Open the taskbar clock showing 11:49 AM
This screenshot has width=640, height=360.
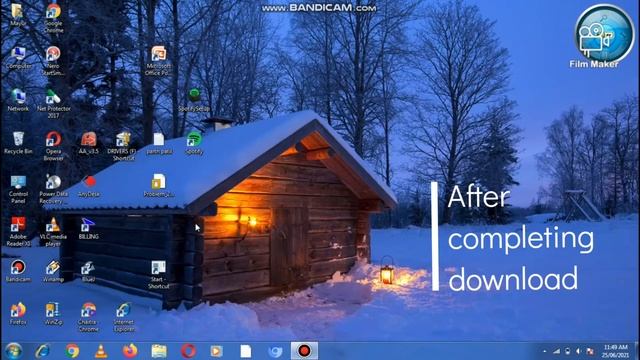(x=615, y=351)
